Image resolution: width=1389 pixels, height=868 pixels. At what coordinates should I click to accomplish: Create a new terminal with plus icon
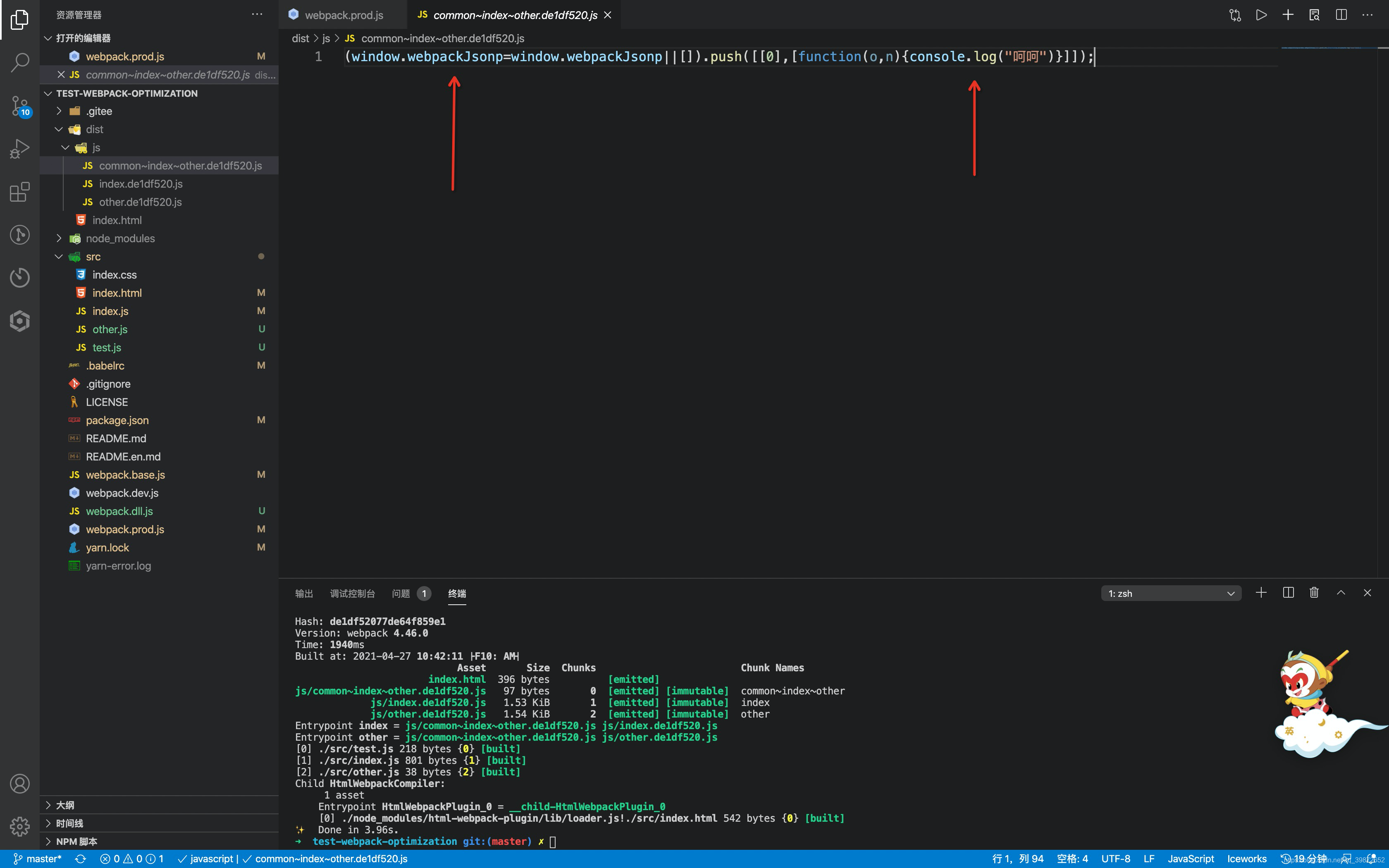click(1261, 592)
